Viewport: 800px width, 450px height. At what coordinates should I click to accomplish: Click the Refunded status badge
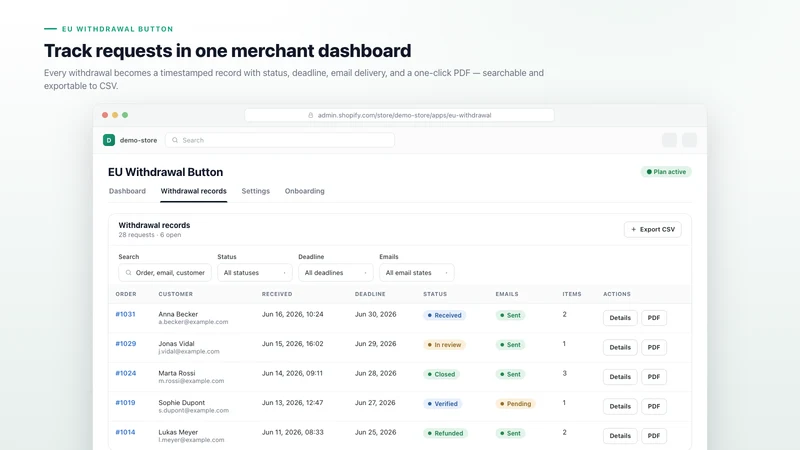(445, 433)
